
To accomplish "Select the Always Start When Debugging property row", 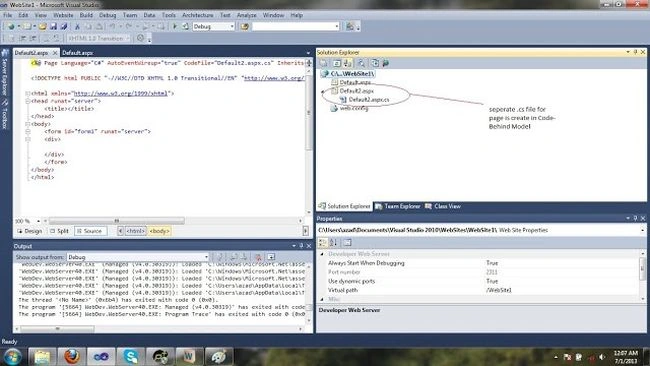I will (479, 263).
